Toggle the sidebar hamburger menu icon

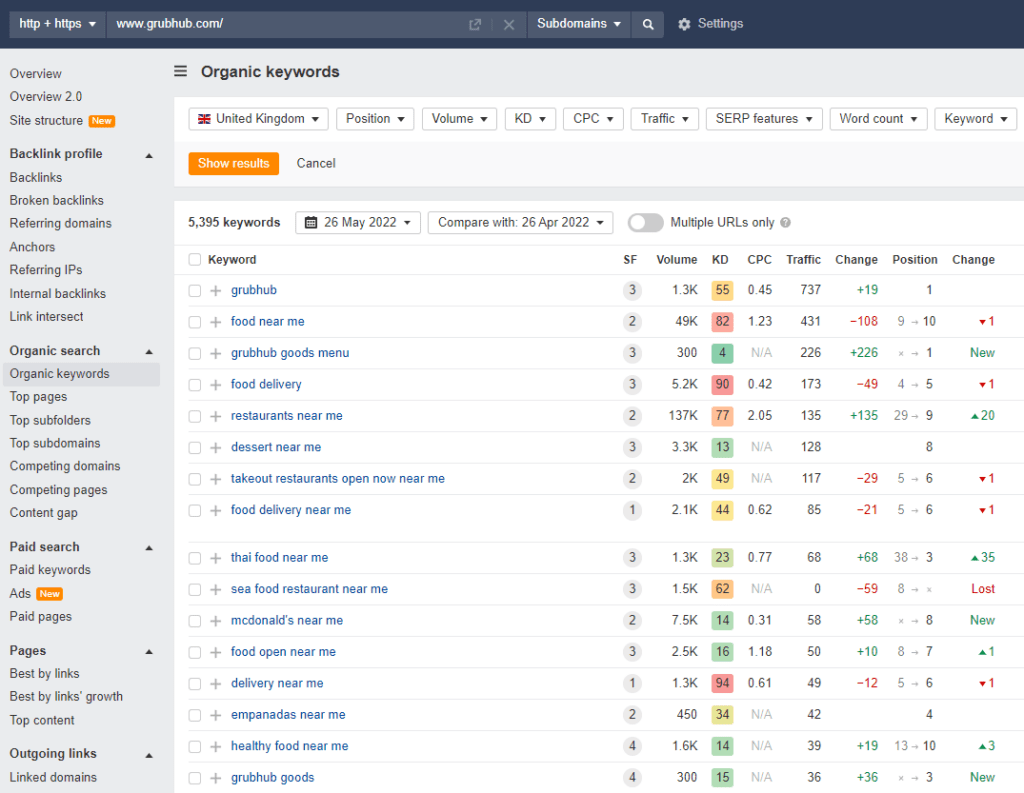coord(181,71)
